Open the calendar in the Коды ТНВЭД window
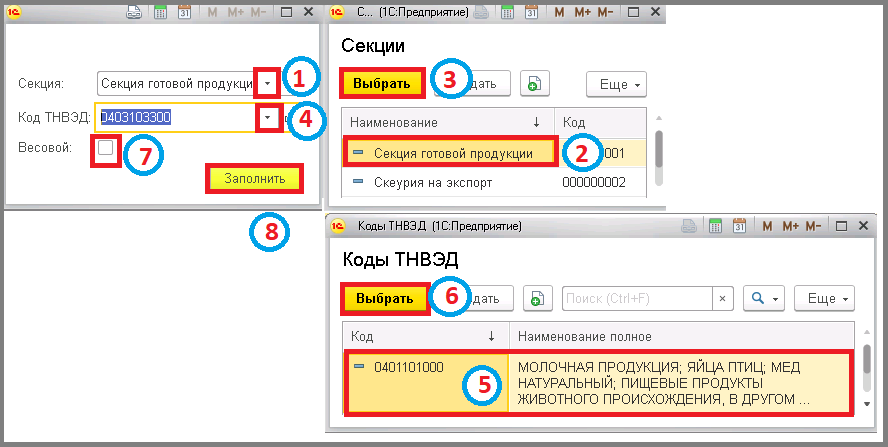 (739, 226)
